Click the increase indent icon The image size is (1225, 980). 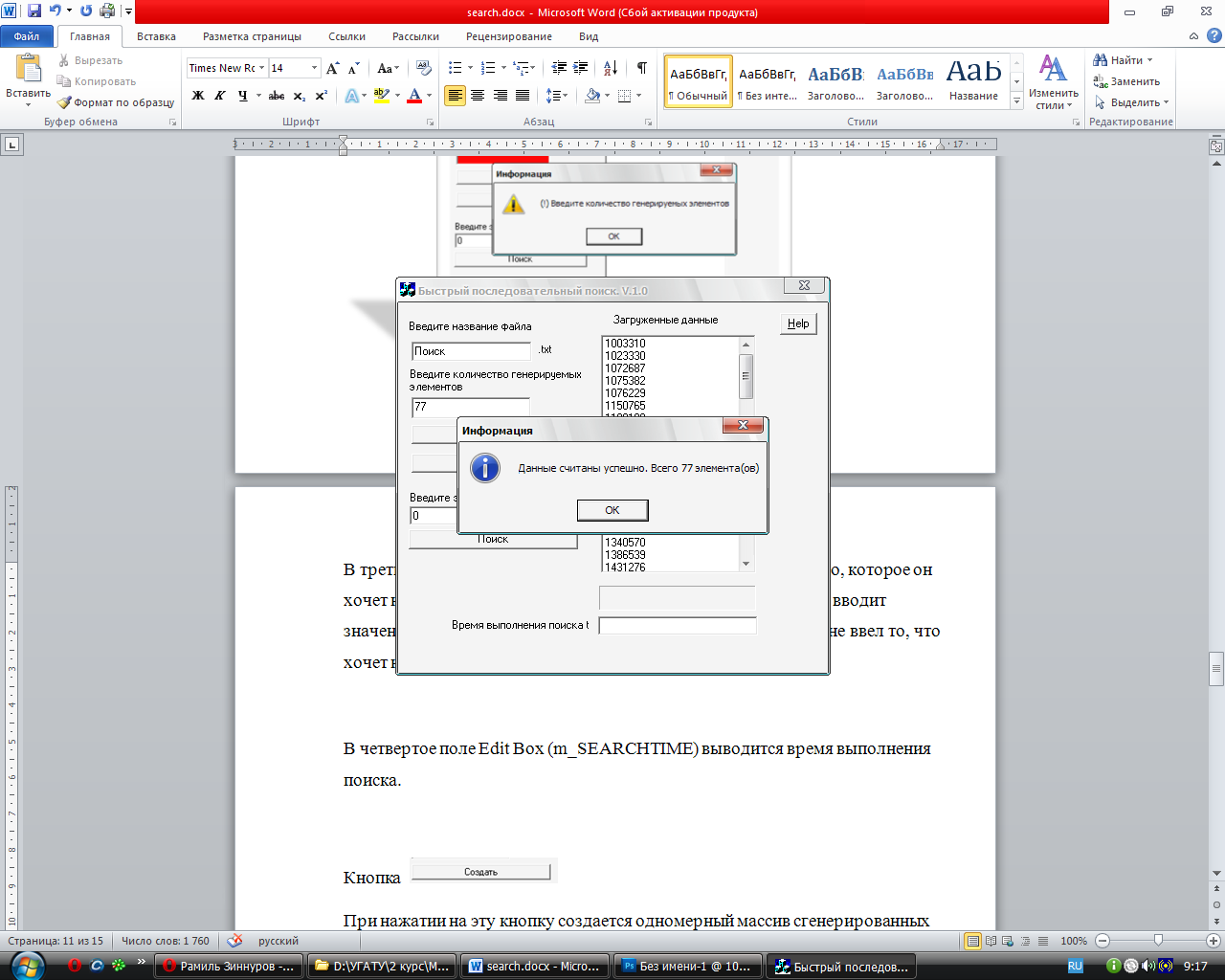click(x=582, y=68)
